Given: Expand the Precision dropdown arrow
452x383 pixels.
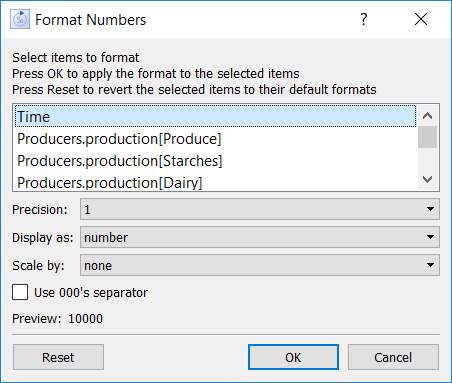Looking at the screenshot, I should tap(430, 209).
